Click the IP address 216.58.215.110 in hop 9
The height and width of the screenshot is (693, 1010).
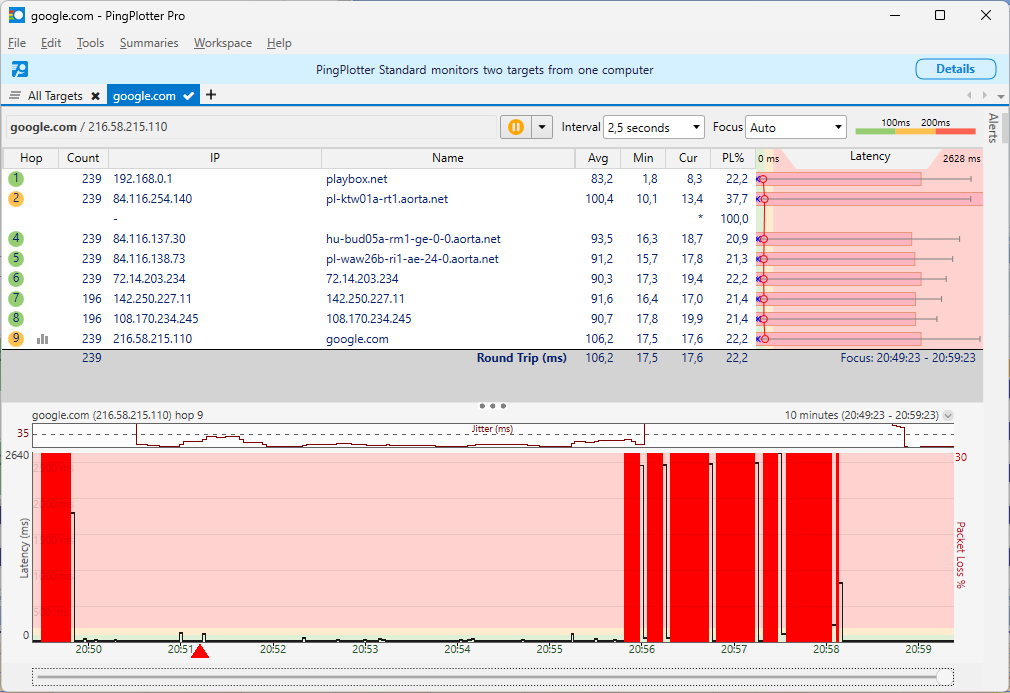(x=153, y=339)
